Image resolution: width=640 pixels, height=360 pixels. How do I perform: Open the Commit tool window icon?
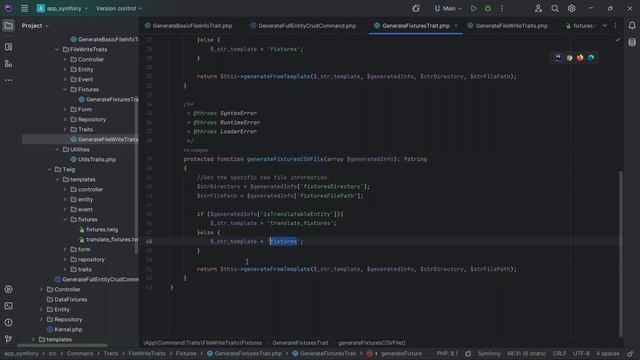pyautogui.click(x=8, y=47)
